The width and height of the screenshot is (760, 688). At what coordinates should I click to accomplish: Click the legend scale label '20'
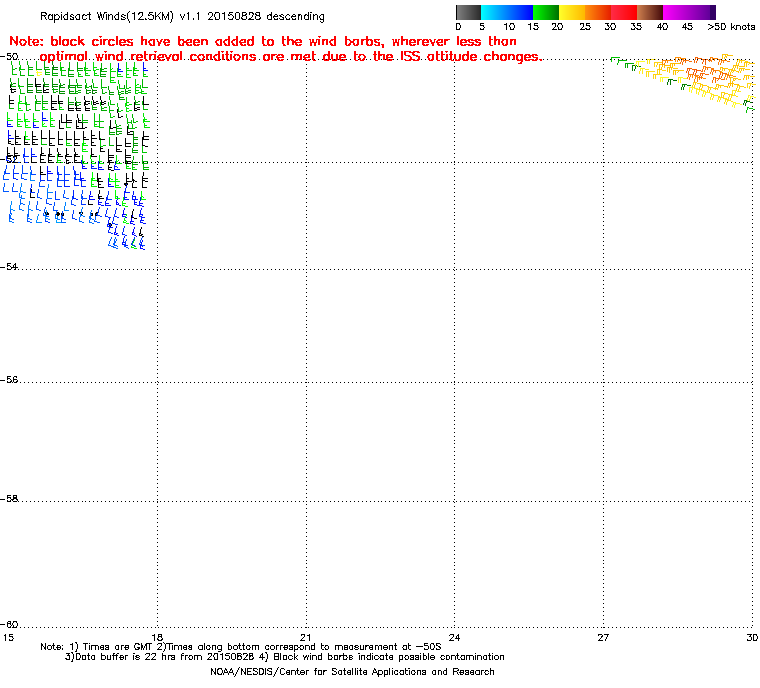tap(557, 27)
